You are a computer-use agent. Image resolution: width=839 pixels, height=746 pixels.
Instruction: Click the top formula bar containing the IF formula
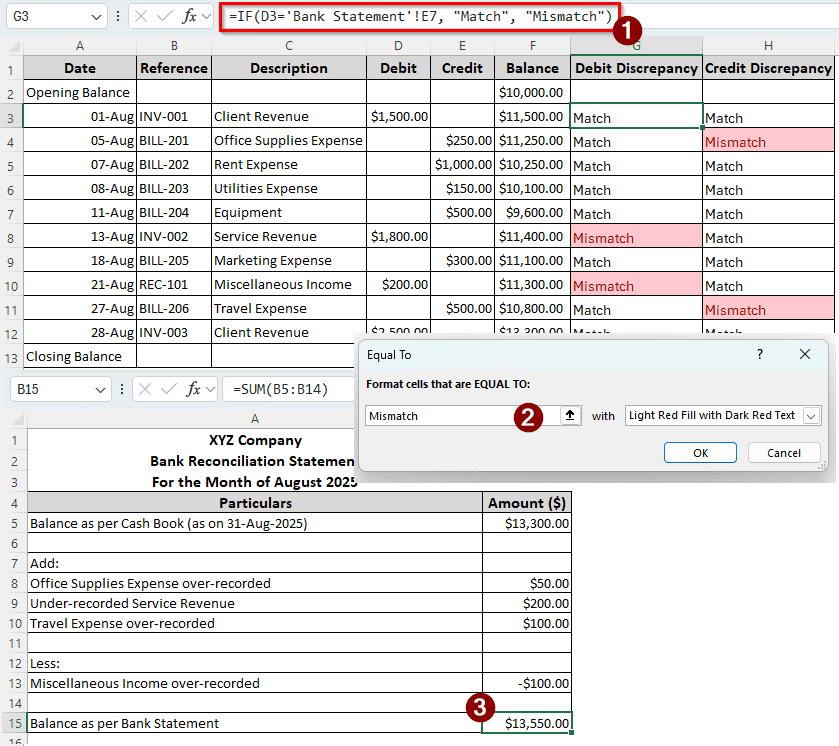[x=415, y=16]
